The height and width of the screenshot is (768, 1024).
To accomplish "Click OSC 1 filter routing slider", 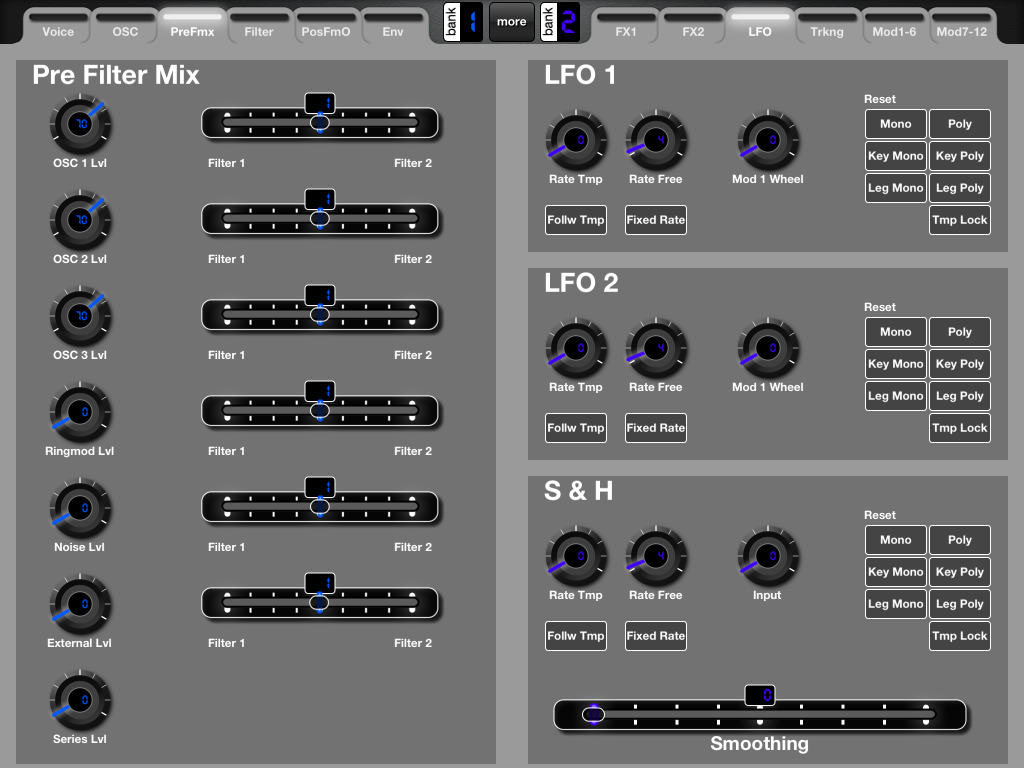I will [x=320, y=123].
